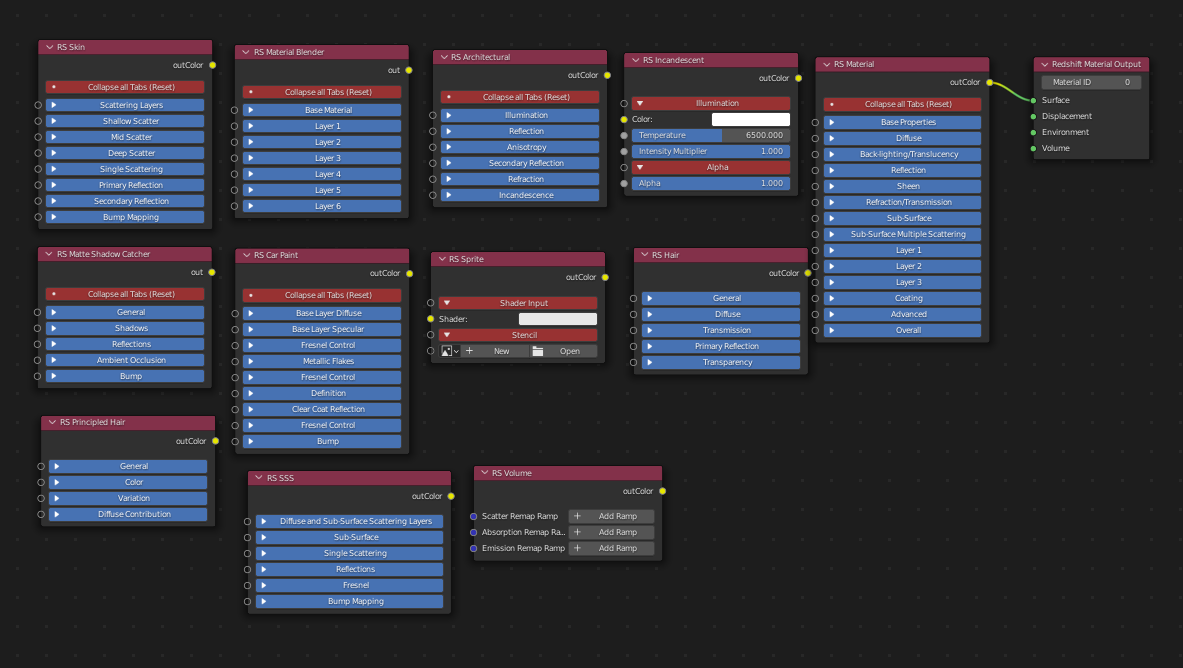Click the outColor socket on RS Incandescent

[798, 78]
